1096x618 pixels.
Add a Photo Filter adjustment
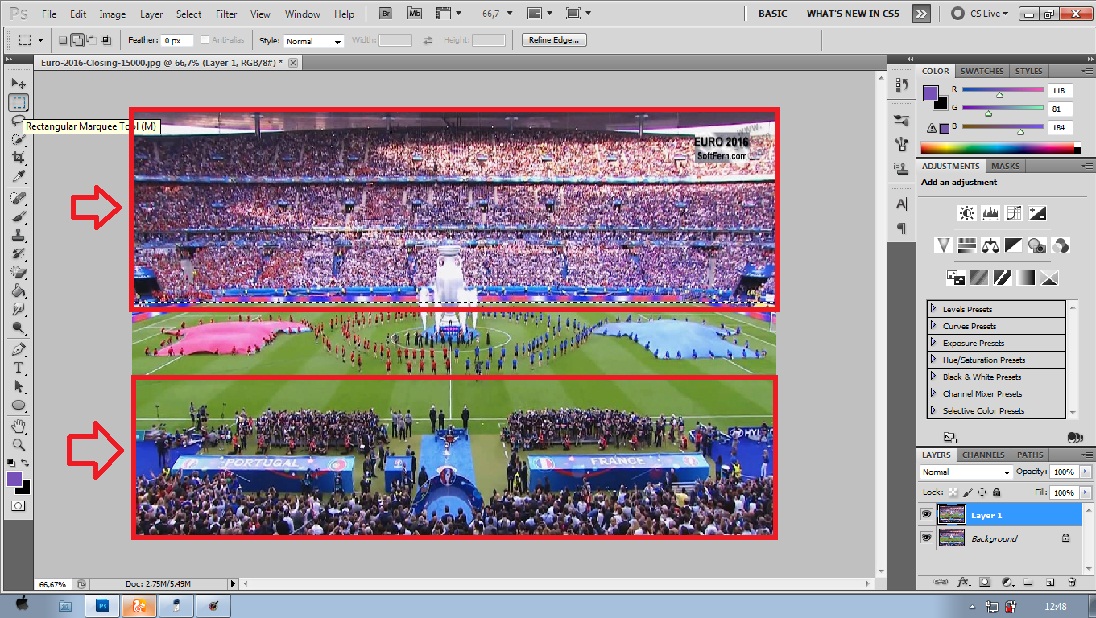coord(1037,245)
